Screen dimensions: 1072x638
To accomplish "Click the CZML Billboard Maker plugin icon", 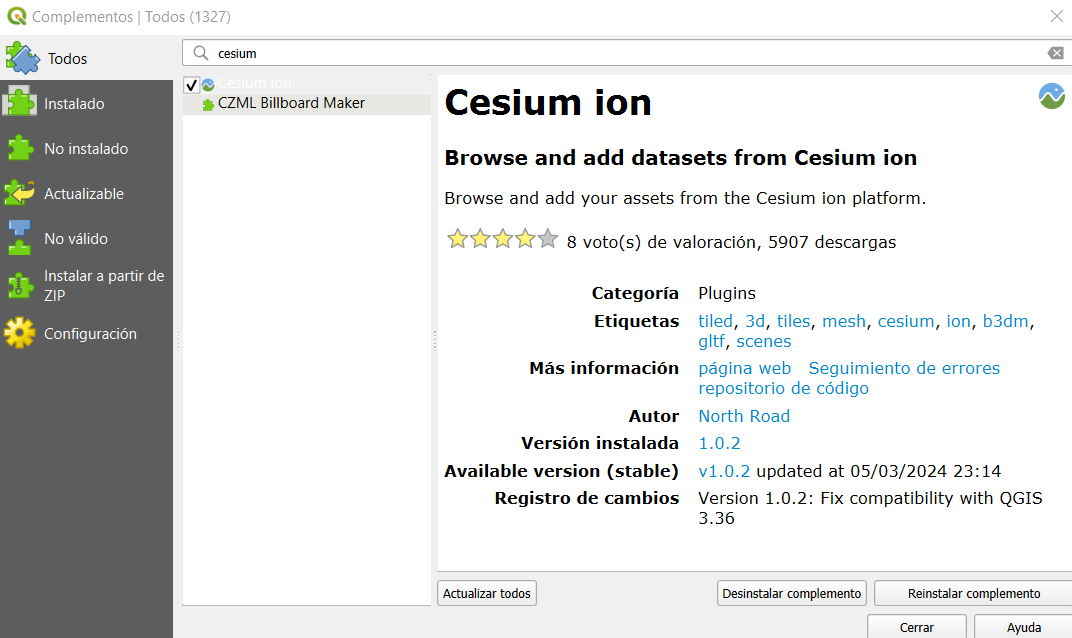I will 209,104.
